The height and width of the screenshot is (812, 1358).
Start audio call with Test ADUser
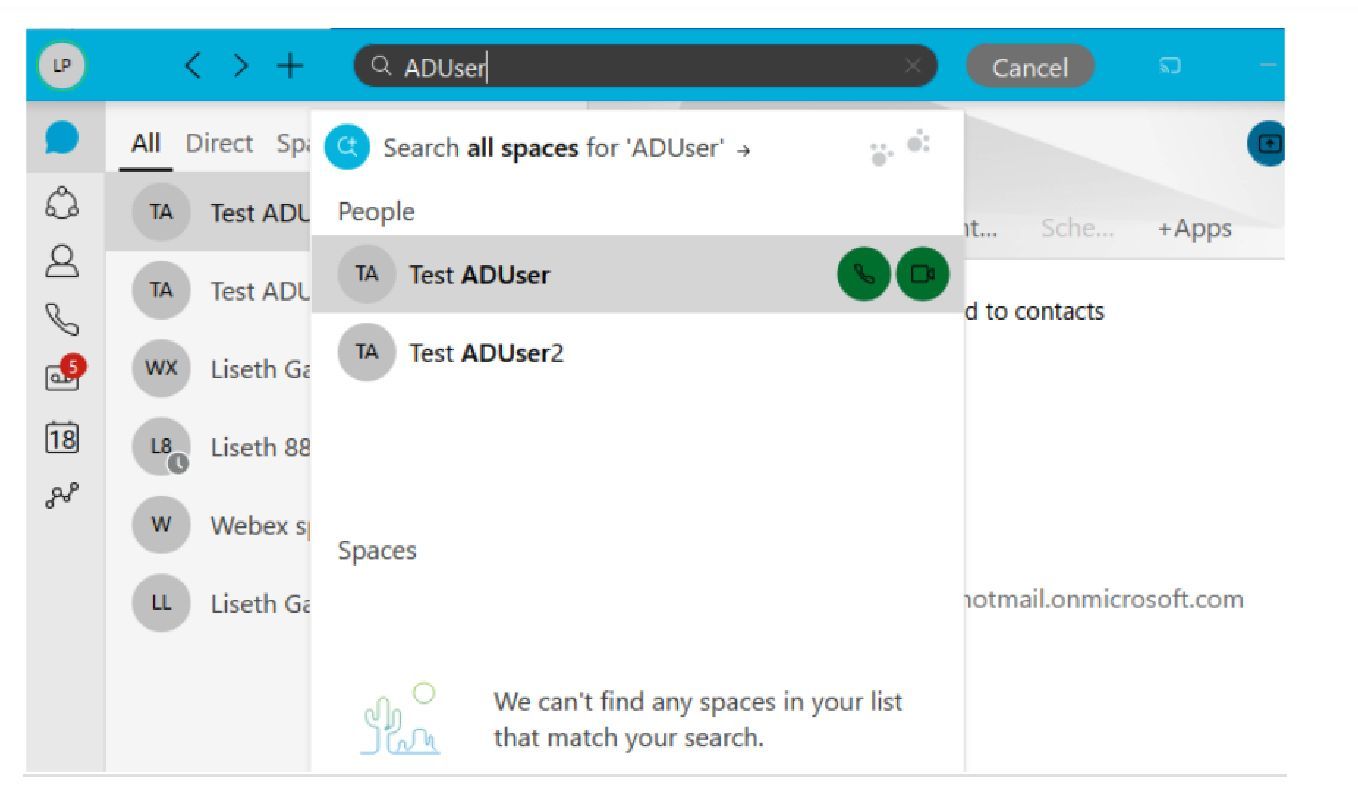click(x=863, y=275)
